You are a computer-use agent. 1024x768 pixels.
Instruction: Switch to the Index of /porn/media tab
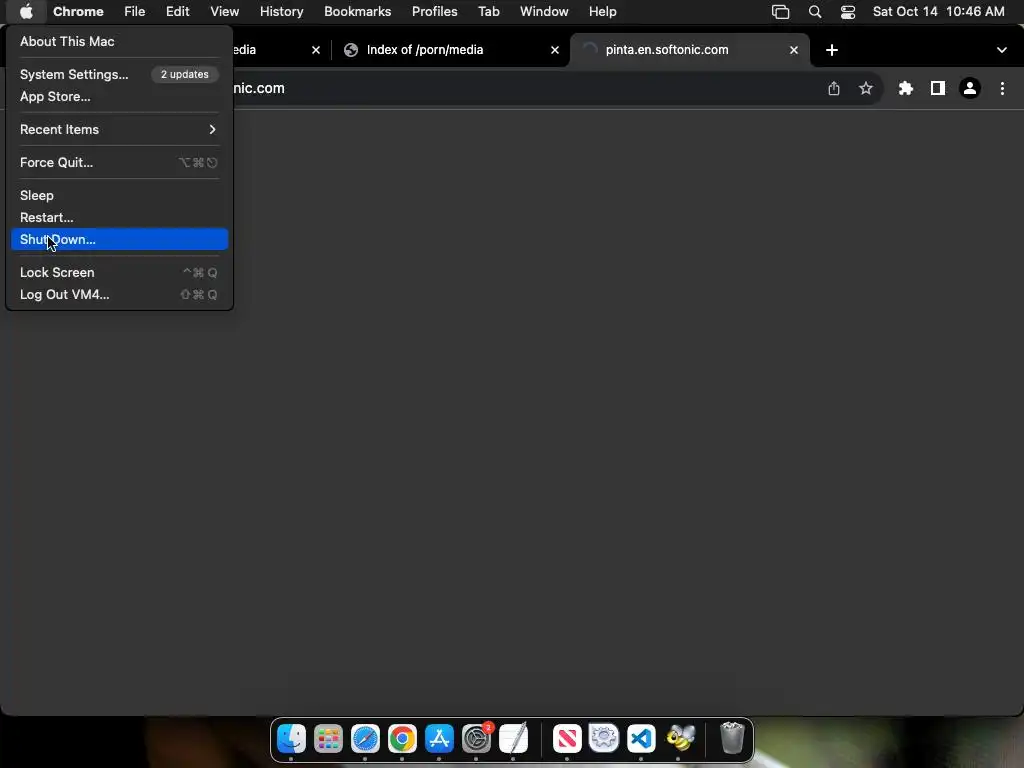(451, 50)
